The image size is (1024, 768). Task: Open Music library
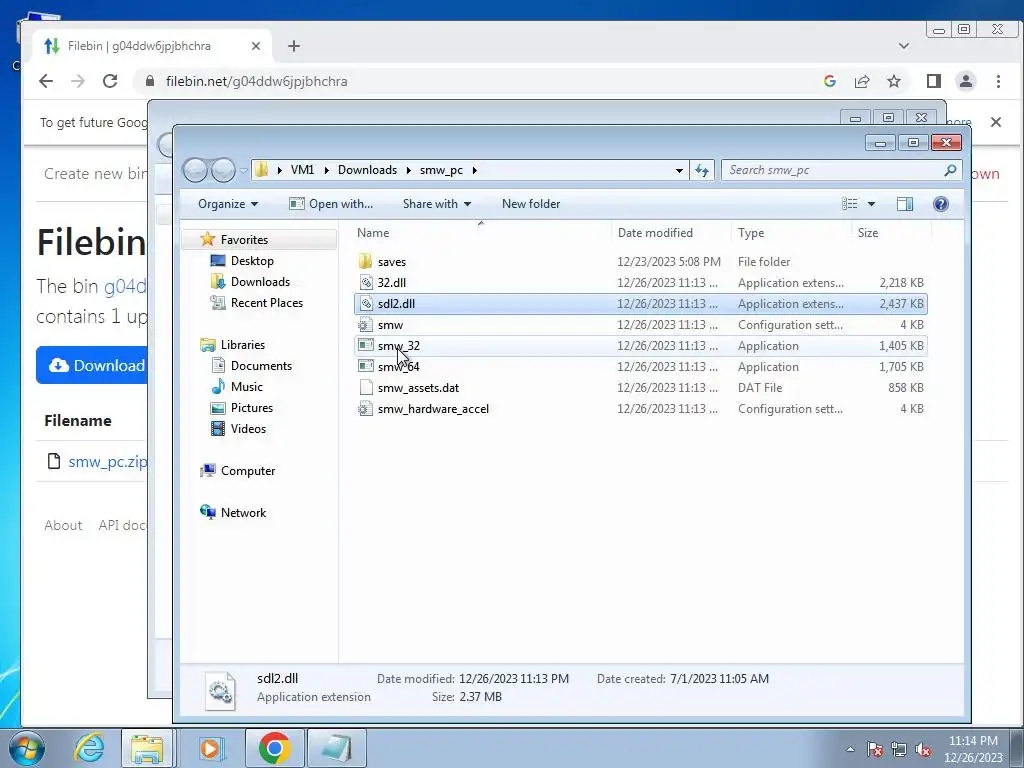click(246, 387)
